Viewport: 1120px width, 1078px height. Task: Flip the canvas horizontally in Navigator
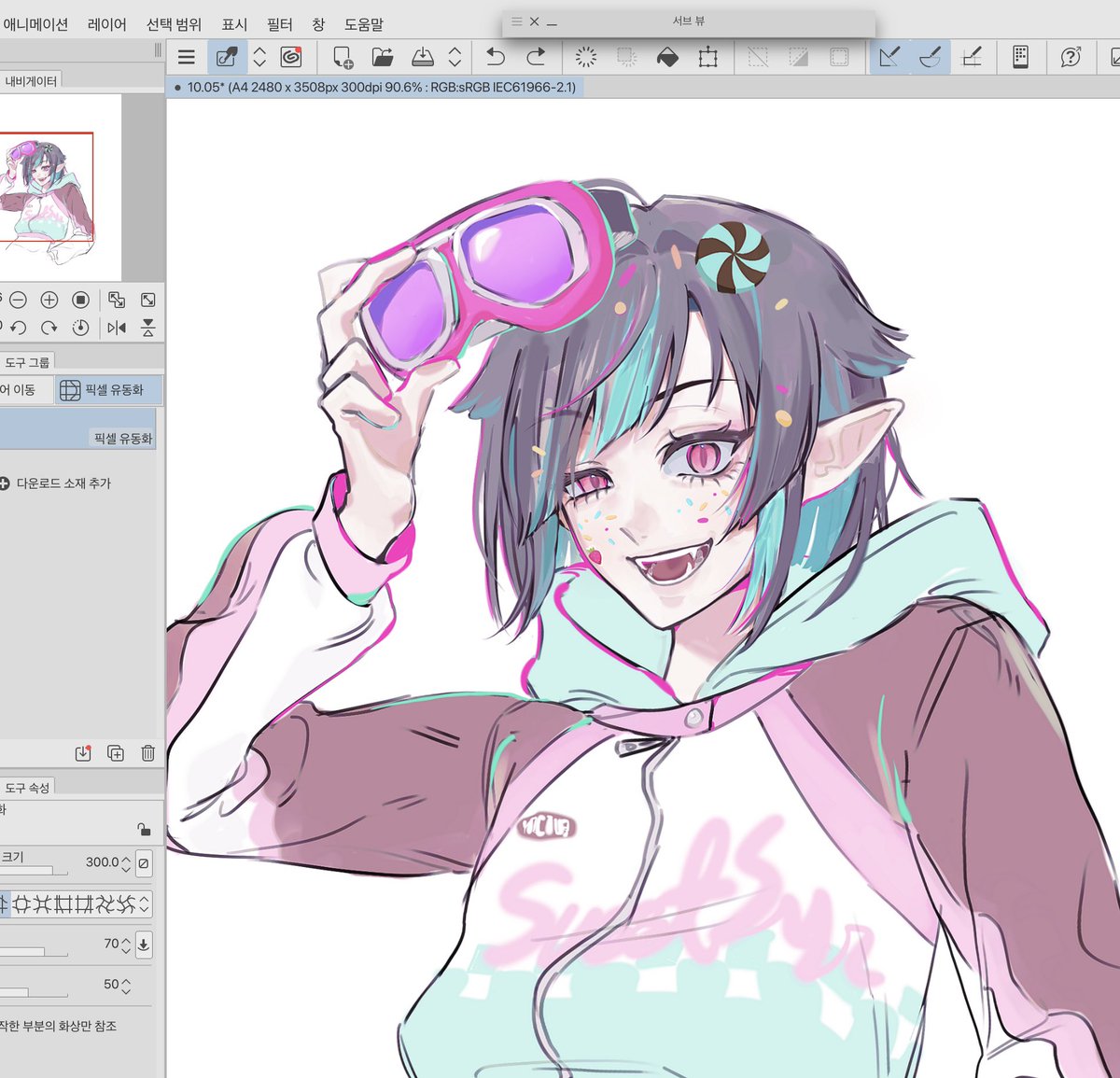tap(117, 328)
